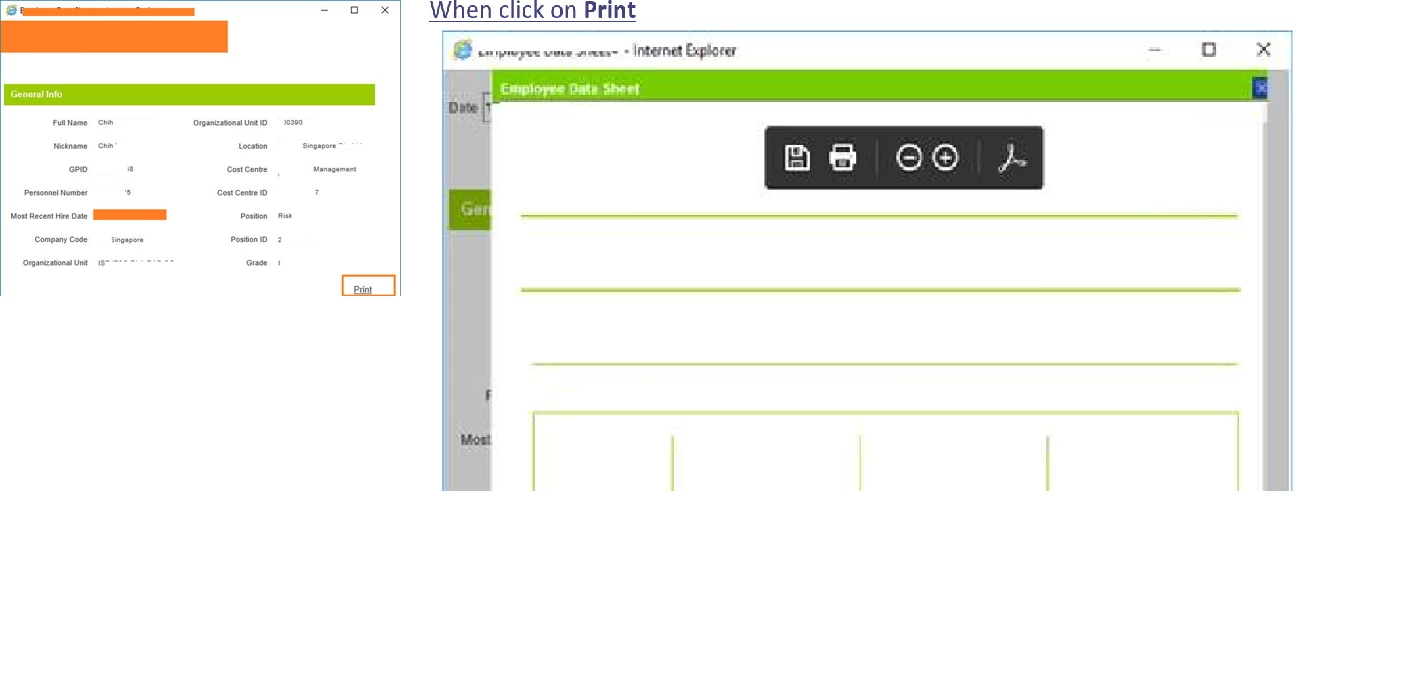Click the Singapore value in the Location row

click(320, 146)
